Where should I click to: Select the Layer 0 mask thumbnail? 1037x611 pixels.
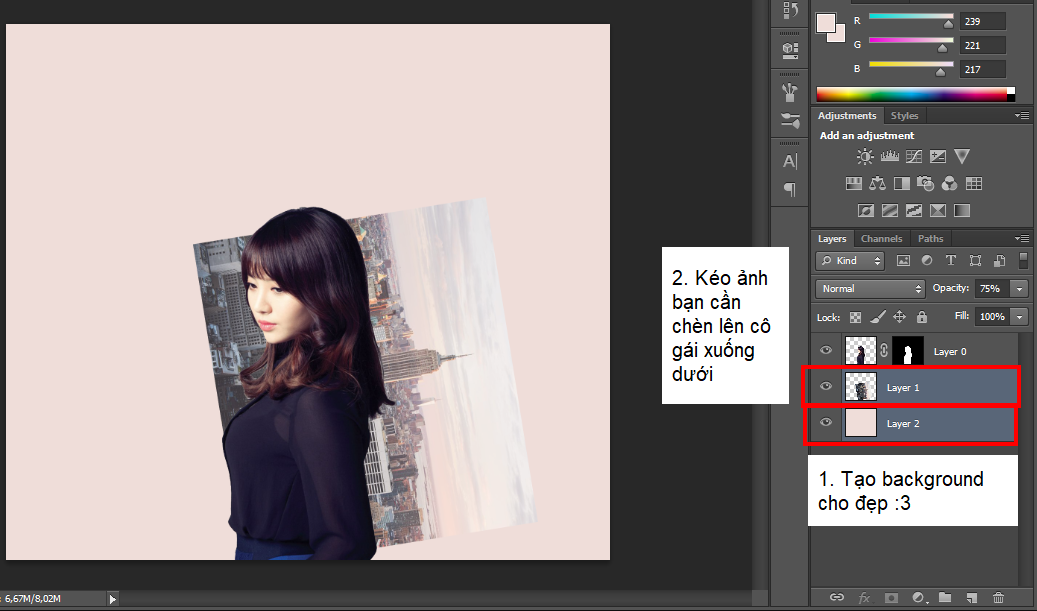908,352
